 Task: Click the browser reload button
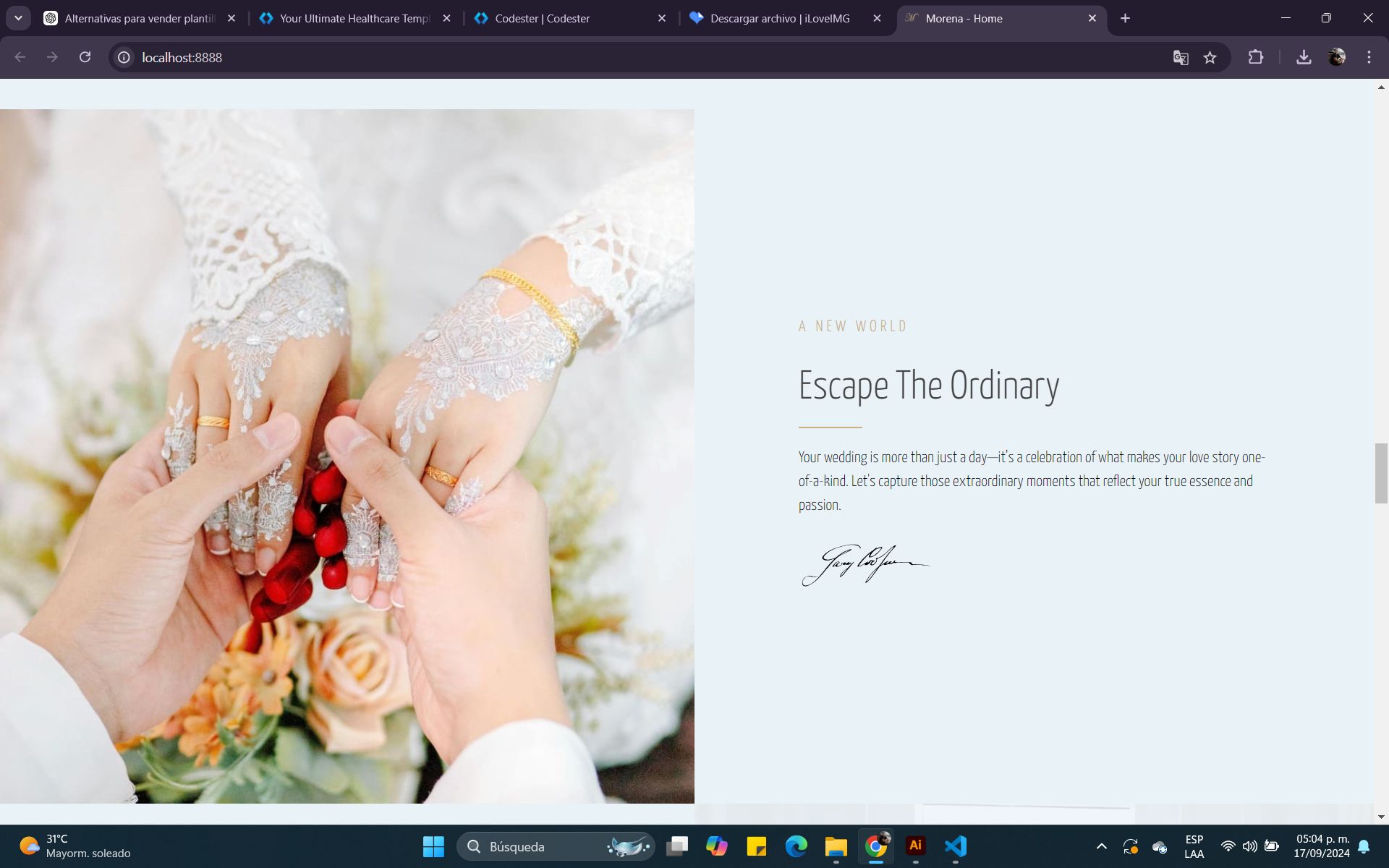tap(85, 57)
